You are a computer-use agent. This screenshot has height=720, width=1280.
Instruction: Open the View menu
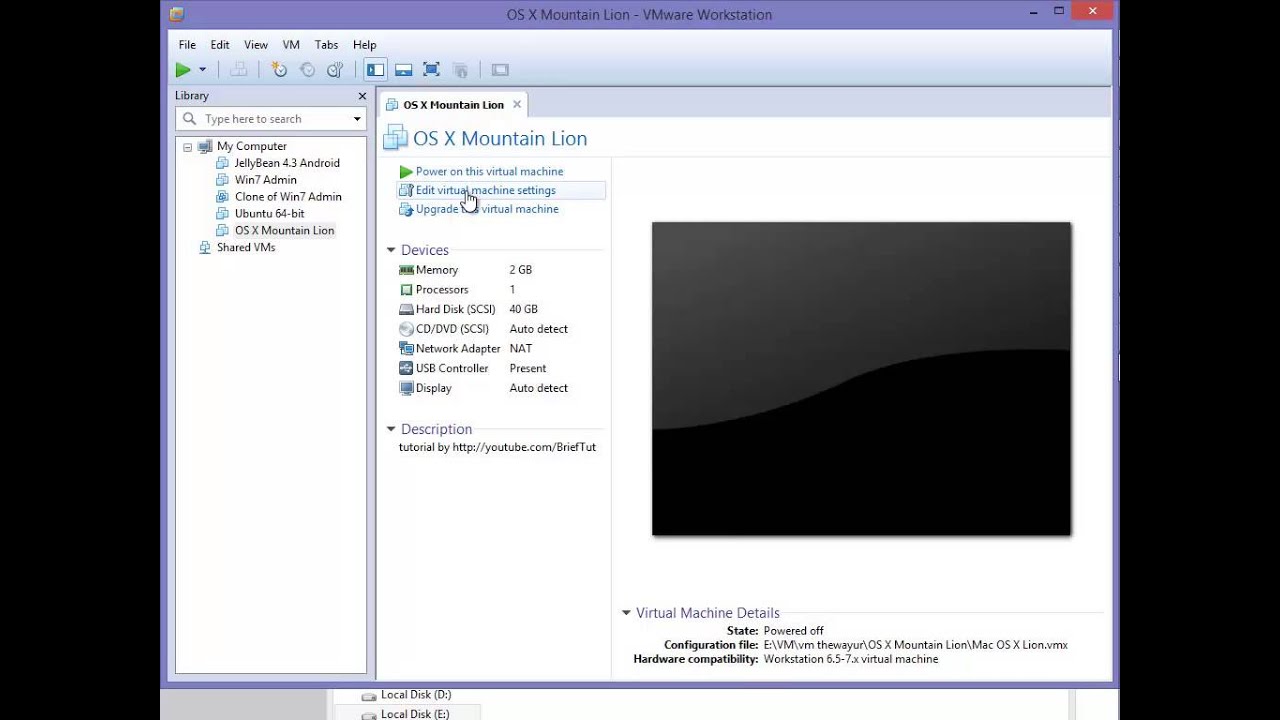pyautogui.click(x=256, y=45)
